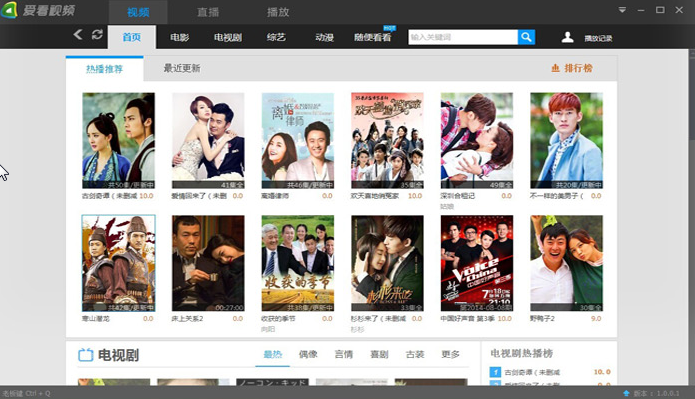The width and height of the screenshot is (695, 399).
Task: Click the 收获的季节 title text
Action: coord(278,318)
